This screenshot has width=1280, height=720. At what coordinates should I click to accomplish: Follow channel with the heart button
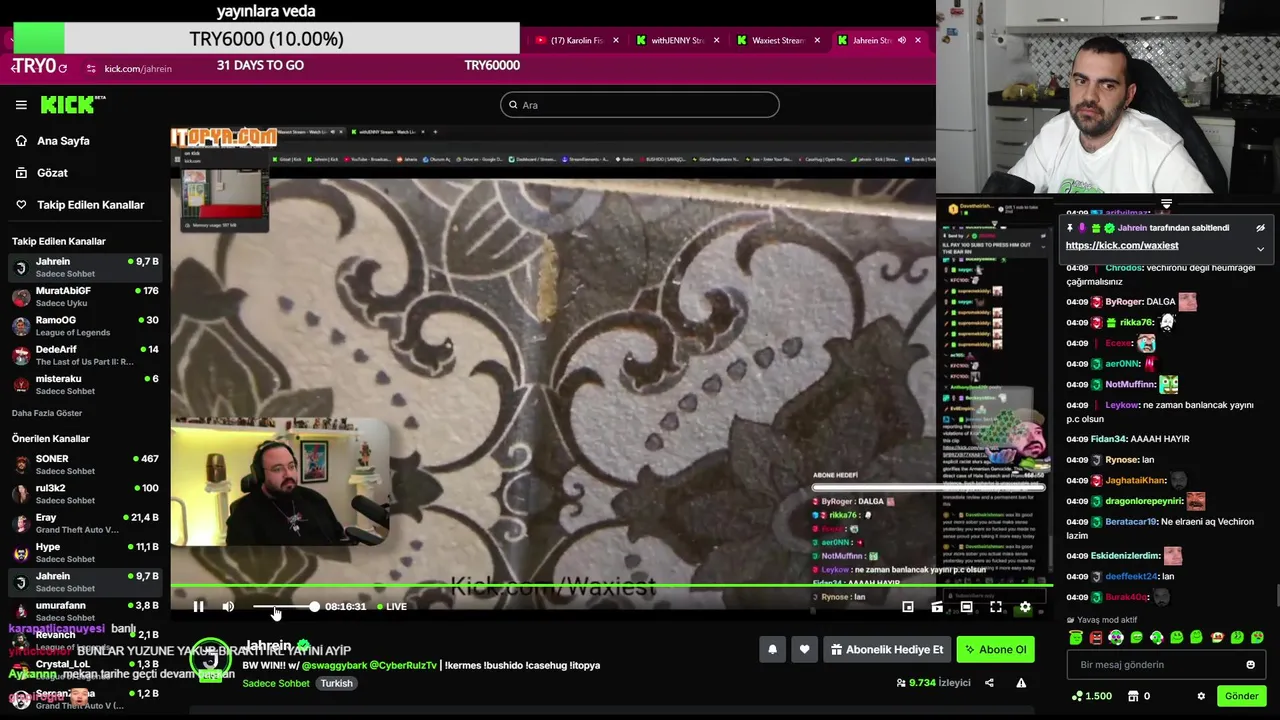coord(804,650)
